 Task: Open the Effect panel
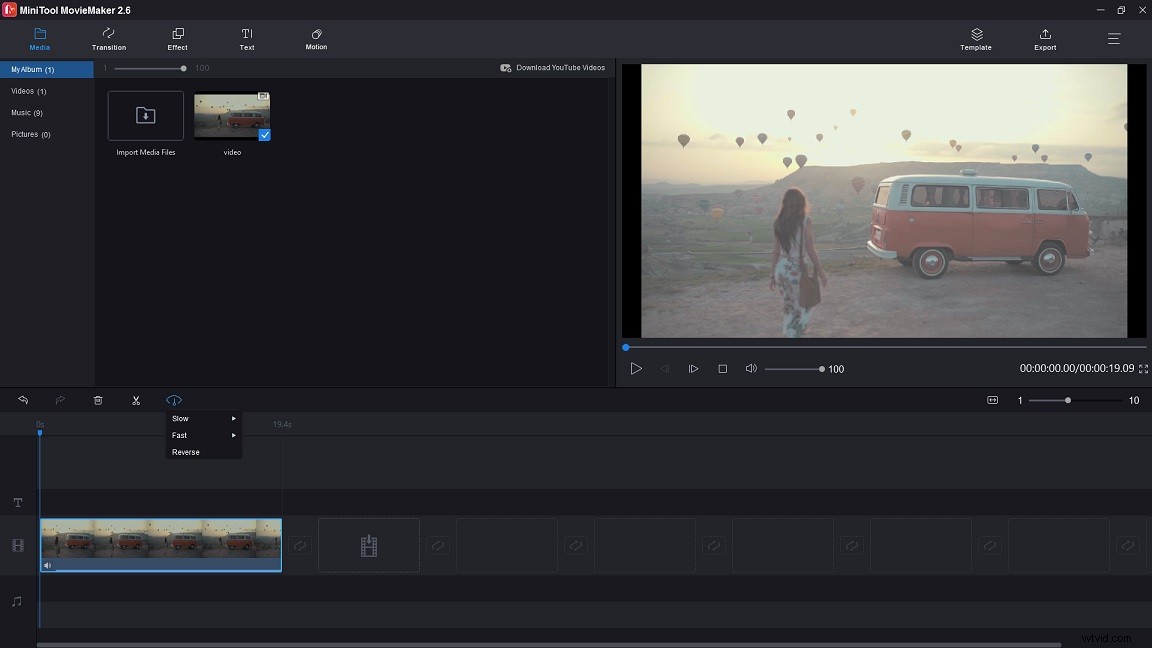(x=177, y=39)
